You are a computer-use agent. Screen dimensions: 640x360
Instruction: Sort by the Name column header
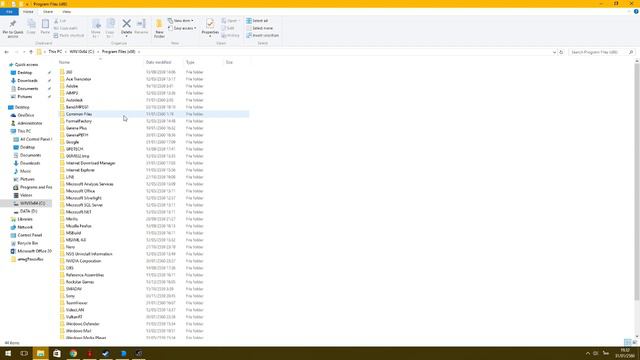(101, 62)
